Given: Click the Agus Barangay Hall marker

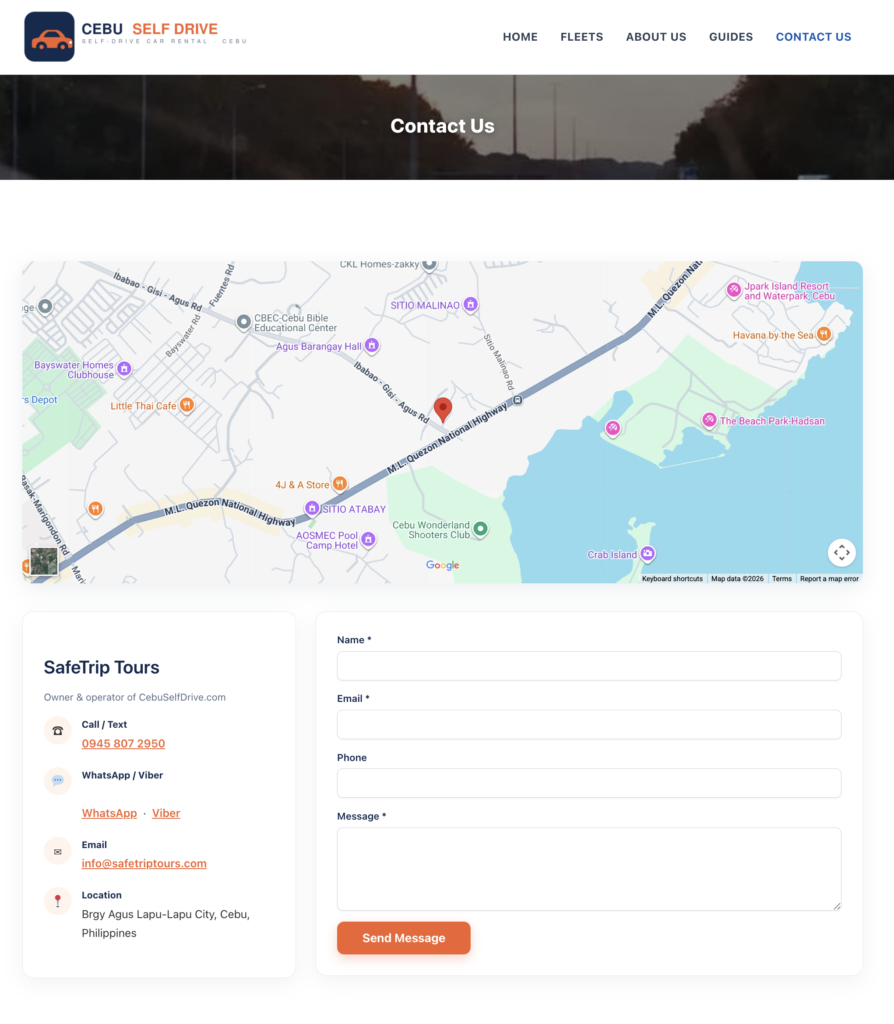Looking at the screenshot, I should click(372, 345).
